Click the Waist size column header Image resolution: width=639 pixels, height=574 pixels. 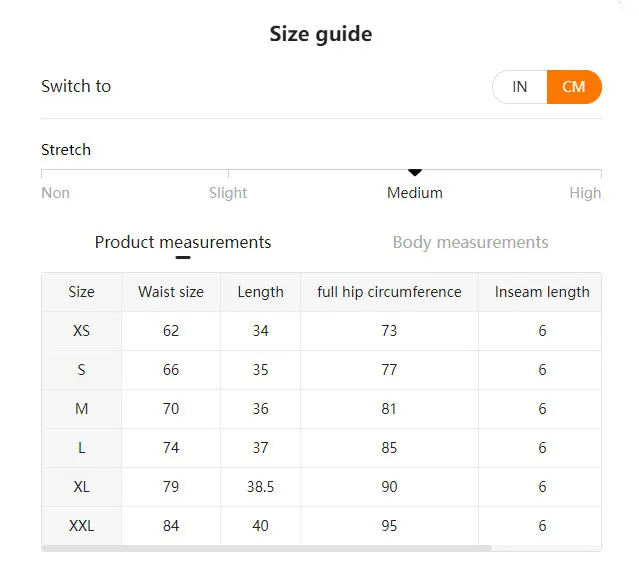[171, 292]
